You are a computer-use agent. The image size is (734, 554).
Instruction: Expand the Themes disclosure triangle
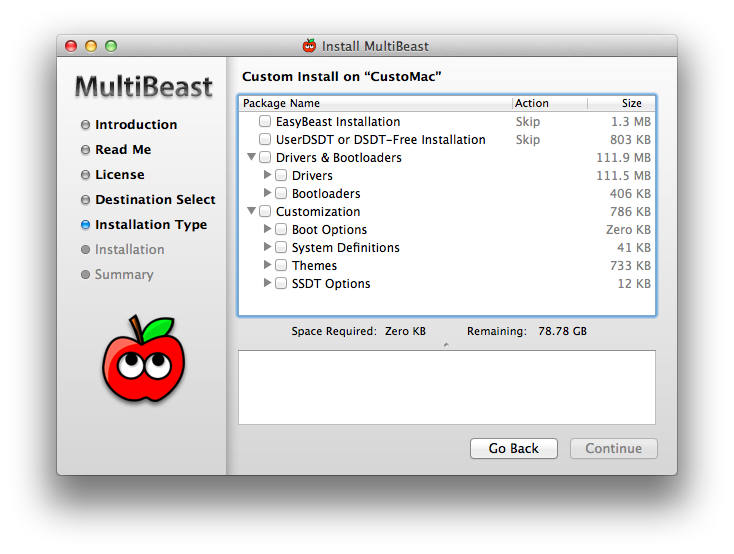(x=267, y=265)
